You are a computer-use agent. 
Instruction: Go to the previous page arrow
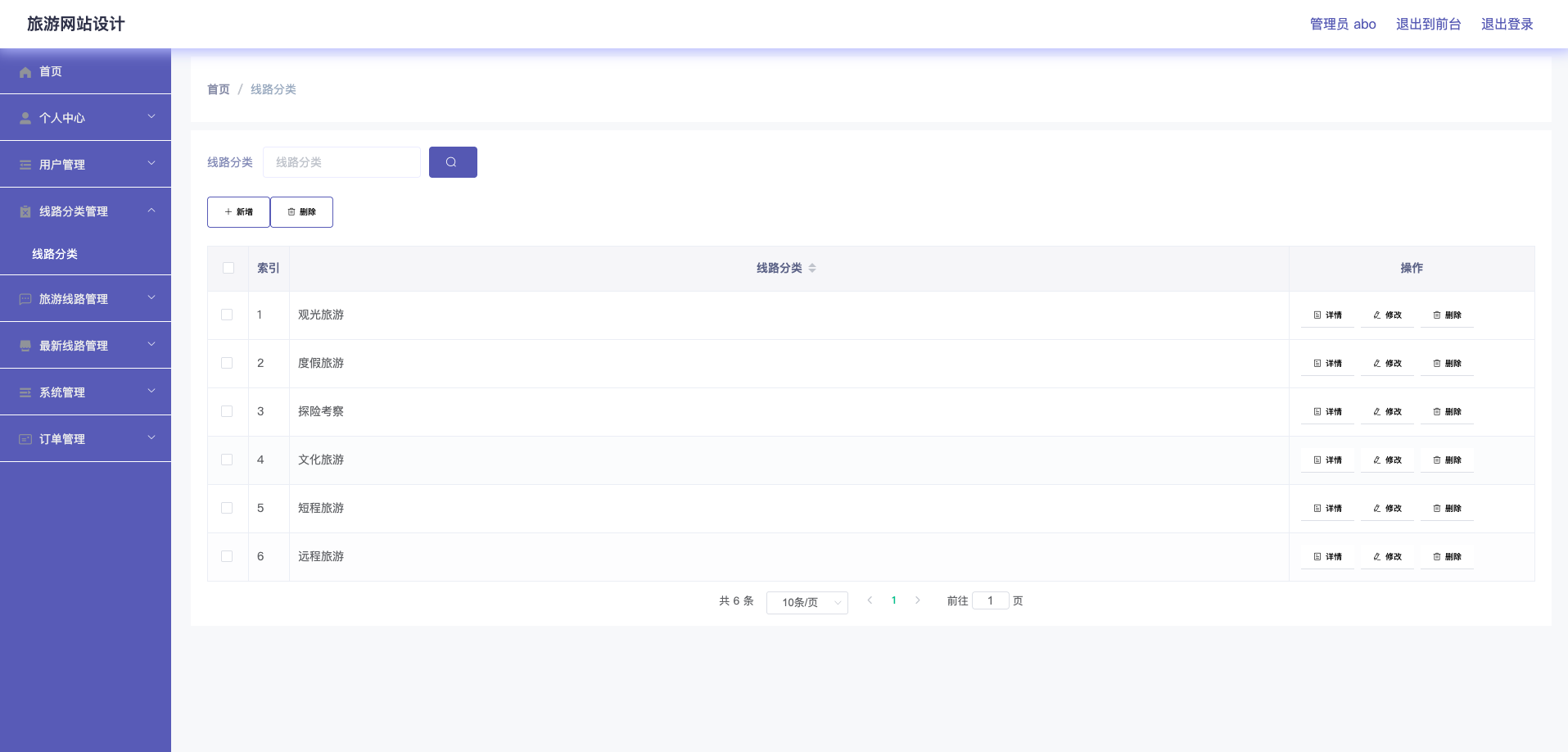870,600
